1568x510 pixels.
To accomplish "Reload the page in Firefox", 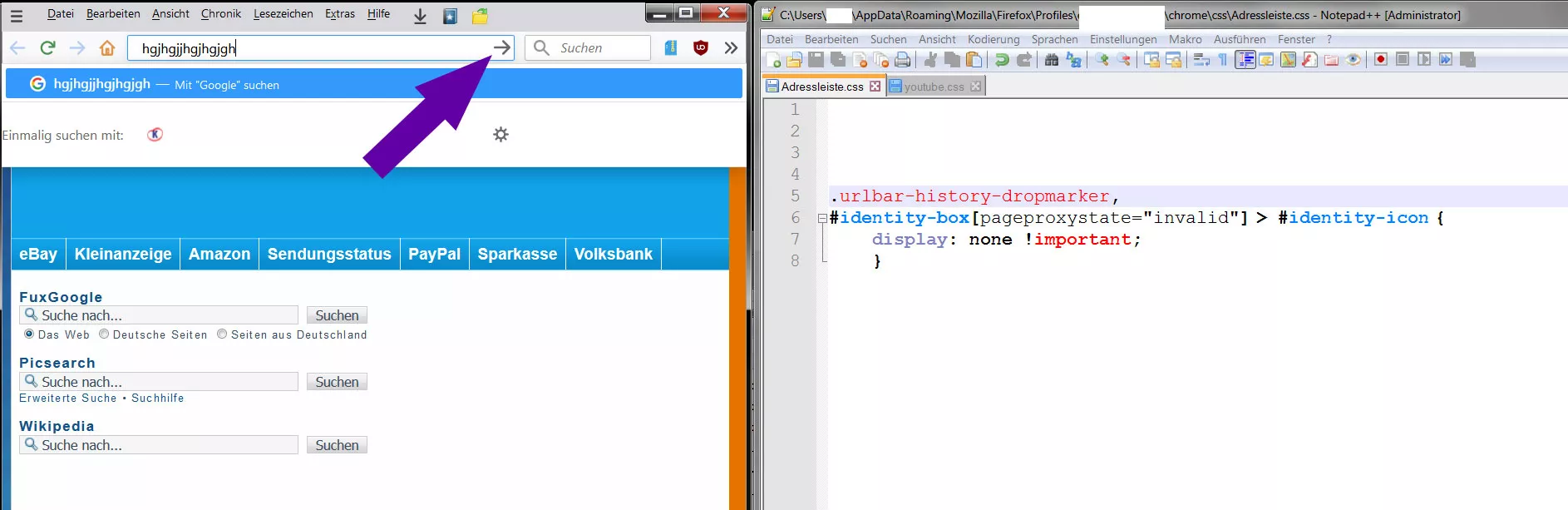I will (x=47, y=47).
